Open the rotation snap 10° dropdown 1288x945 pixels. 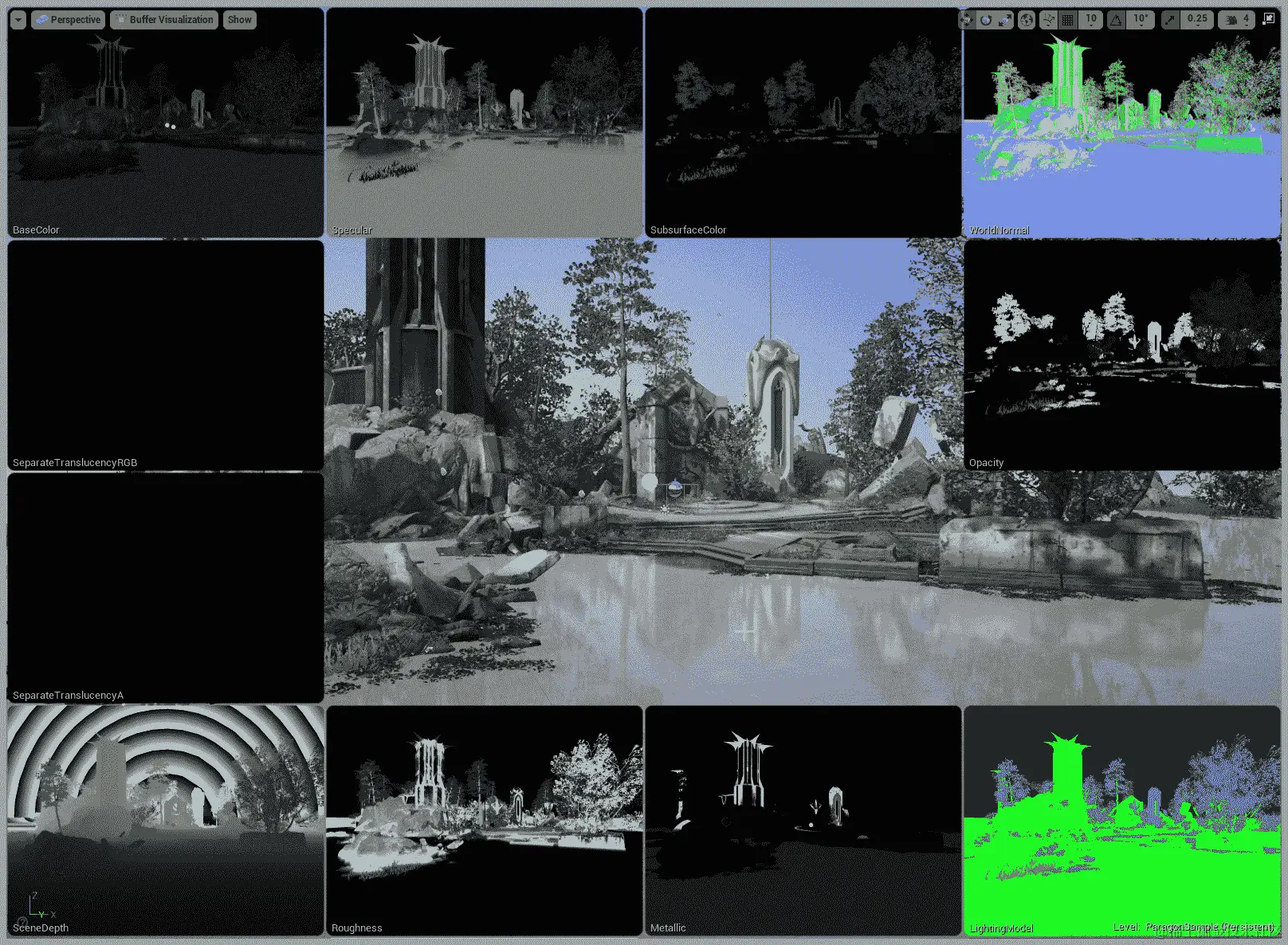pyautogui.click(x=1141, y=20)
